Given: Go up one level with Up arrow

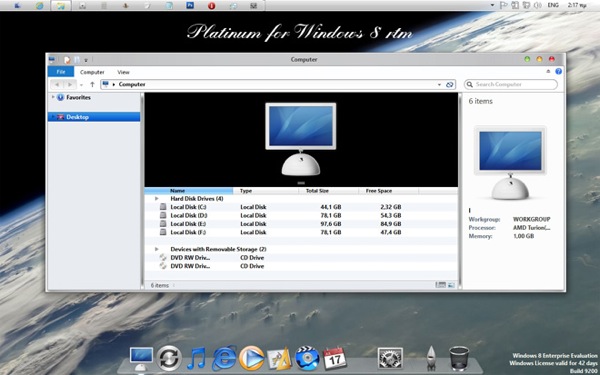Looking at the screenshot, I should pos(92,85).
